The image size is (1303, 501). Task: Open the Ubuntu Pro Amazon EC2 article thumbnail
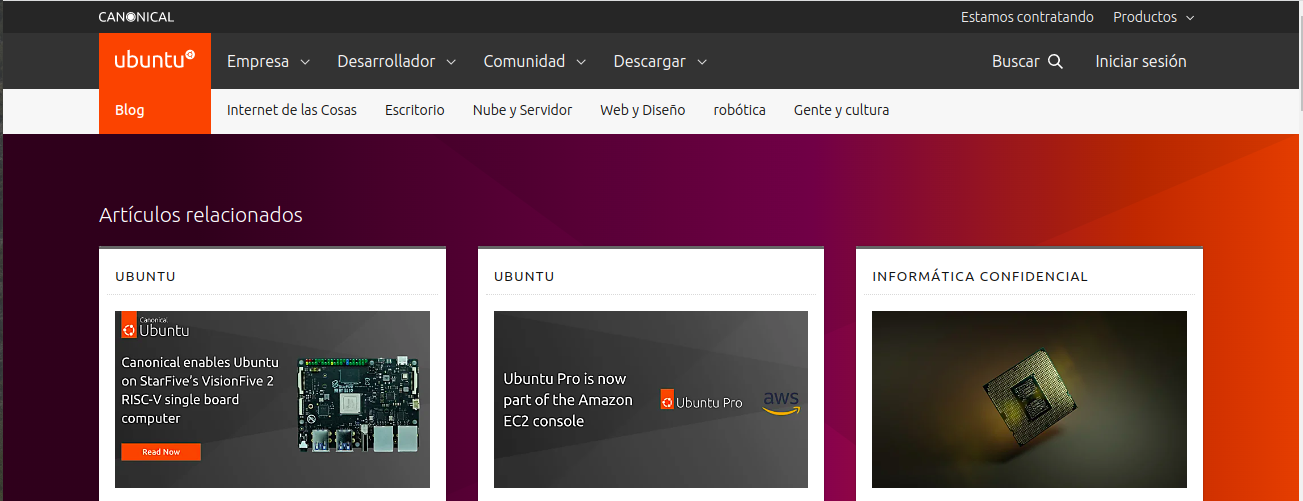[650, 399]
